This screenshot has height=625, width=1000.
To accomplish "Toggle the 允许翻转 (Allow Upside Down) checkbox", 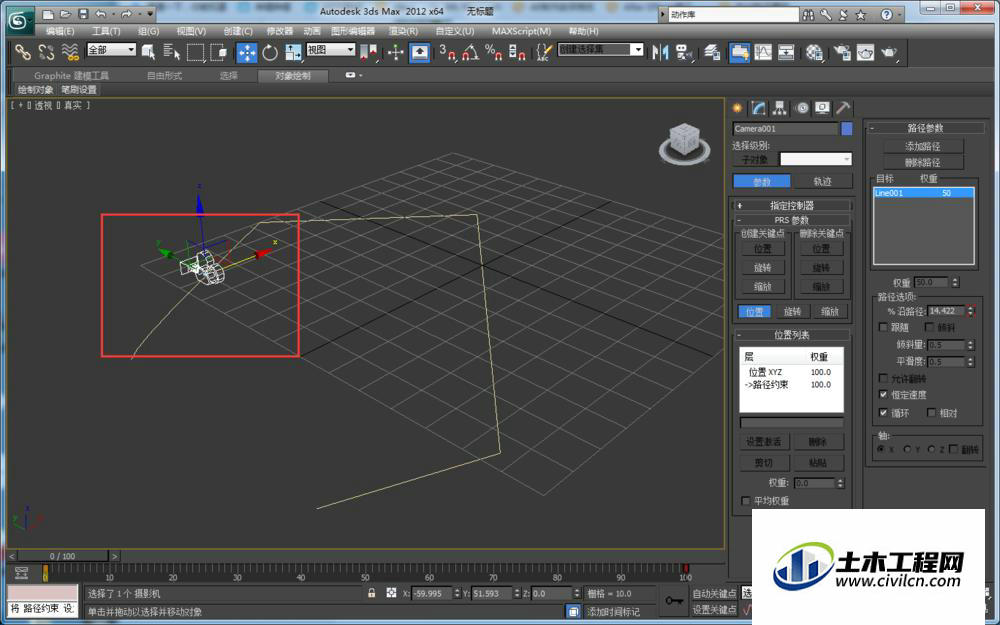I will [883, 378].
